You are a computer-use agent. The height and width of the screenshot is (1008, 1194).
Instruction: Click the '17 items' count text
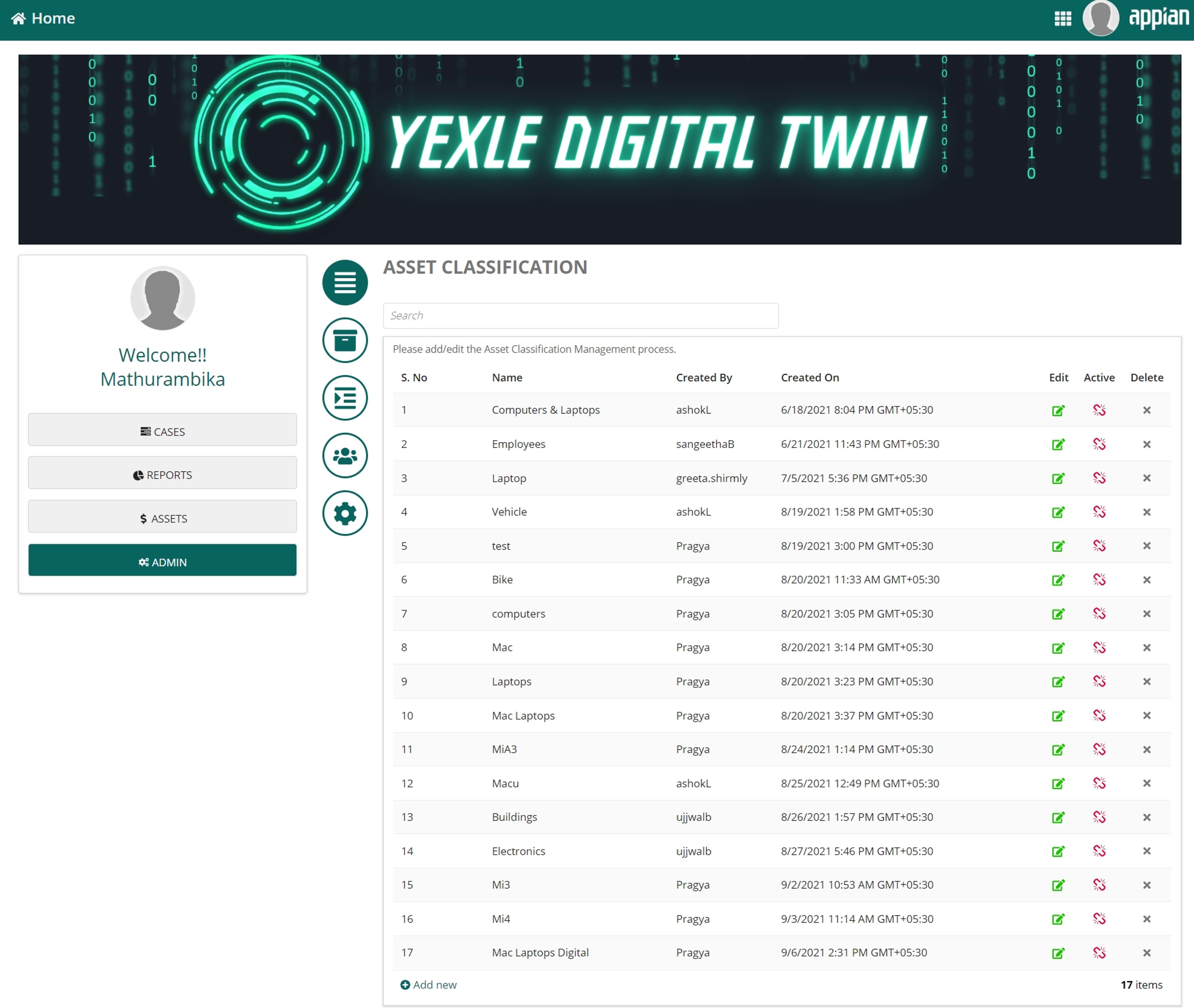tap(1141, 985)
